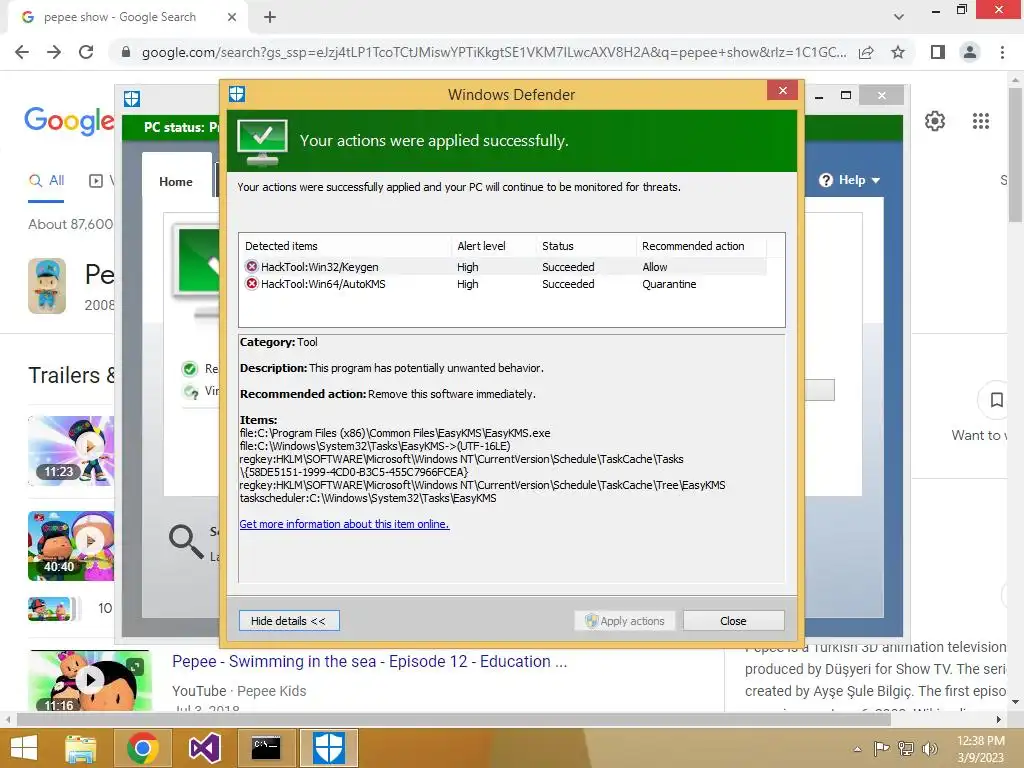Open the volume tray icon

(x=930, y=748)
